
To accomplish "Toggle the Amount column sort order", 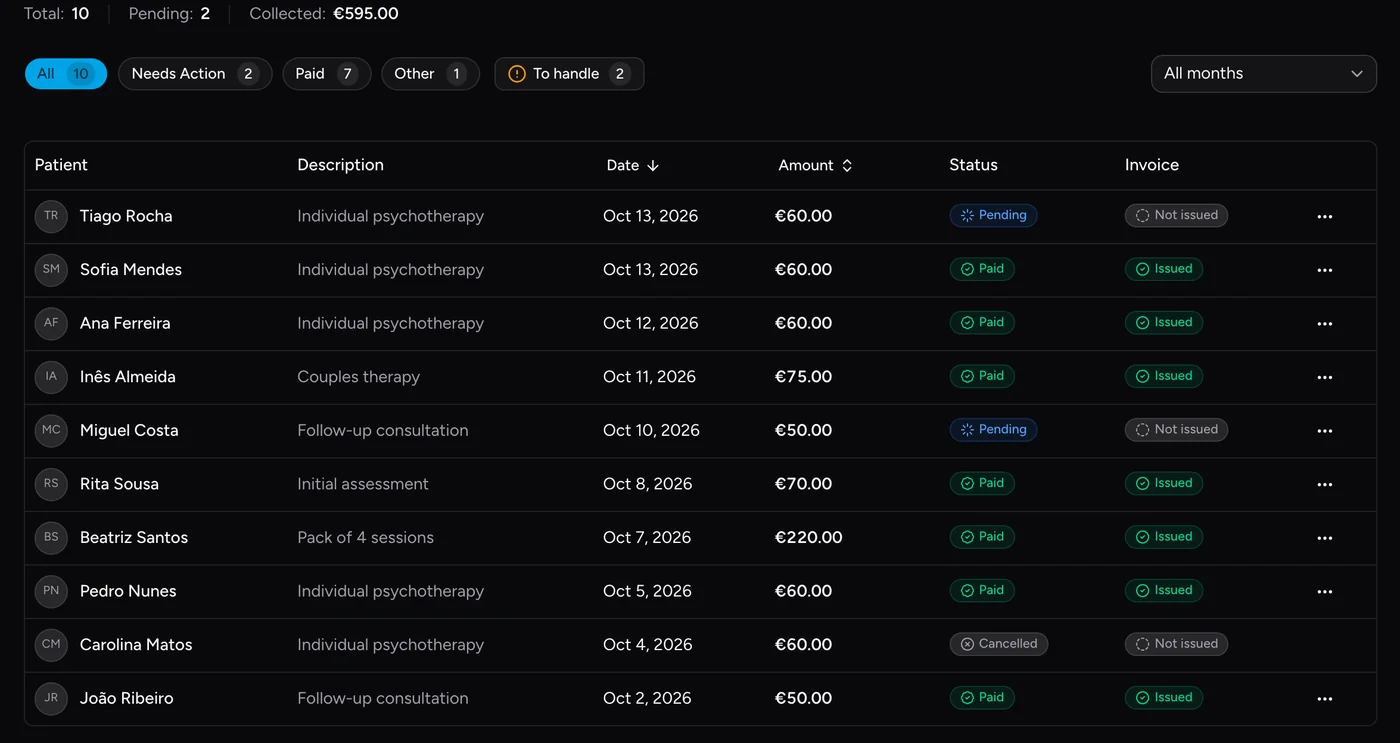I will point(815,165).
